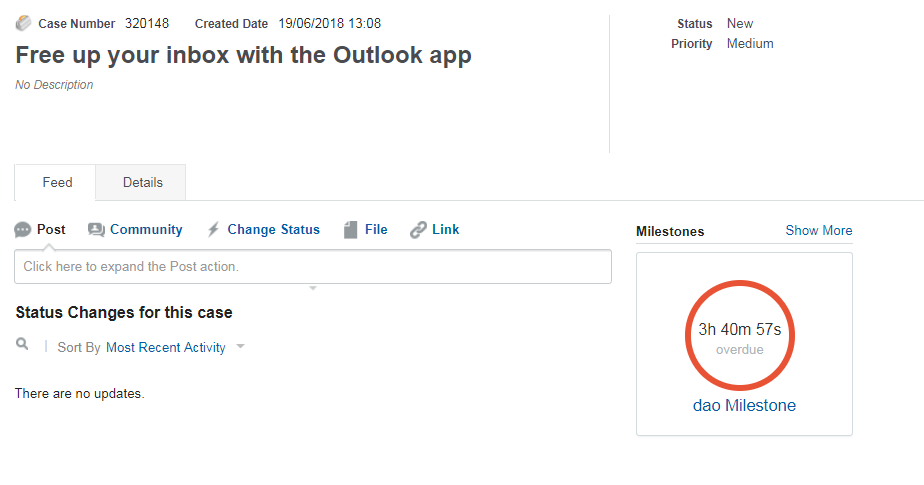Click the case briefcase icon beside Case Number
Screen dimensions: 924x485
point(23,23)
